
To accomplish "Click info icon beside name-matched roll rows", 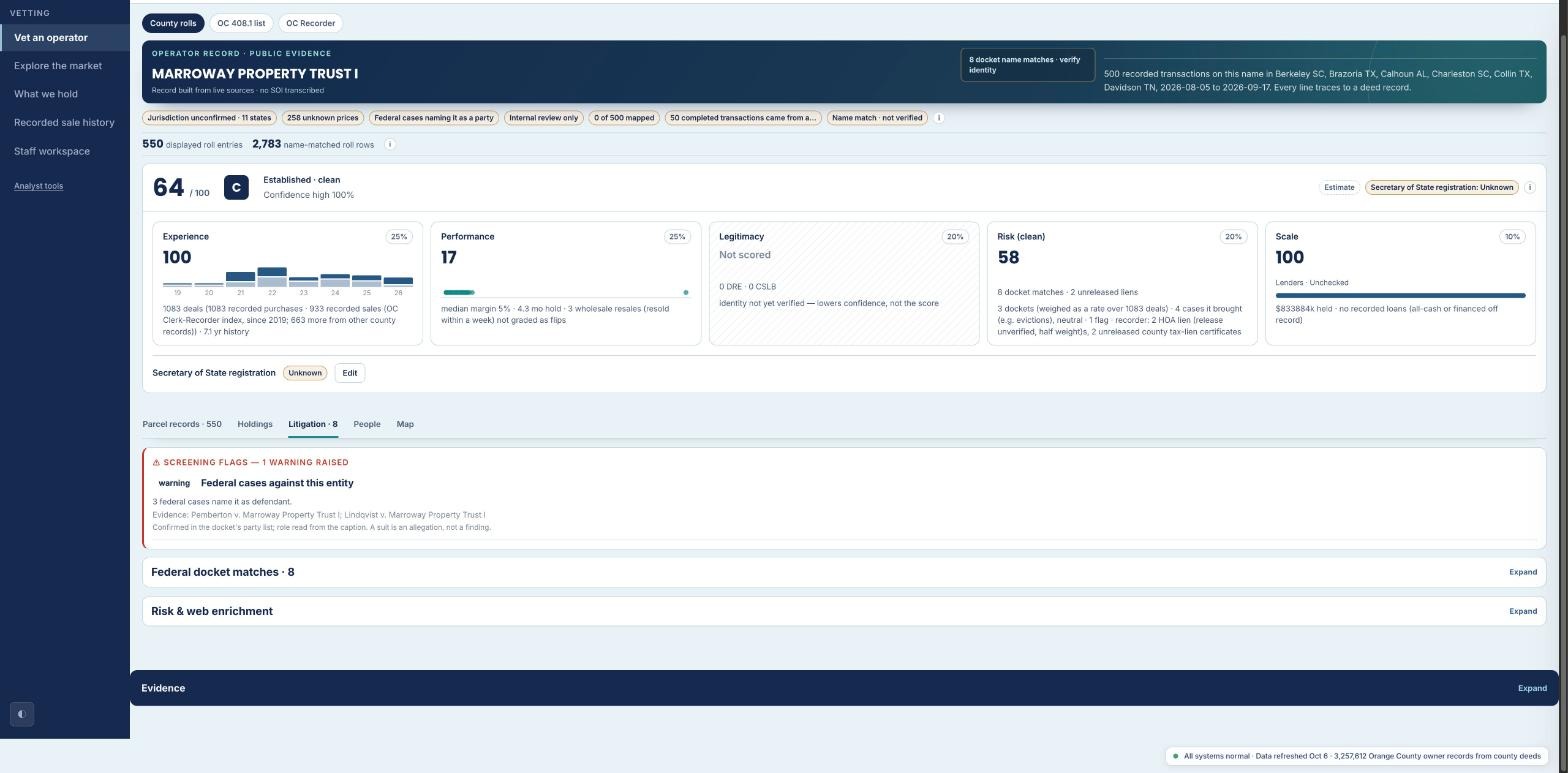I will (x=390, y=144).
